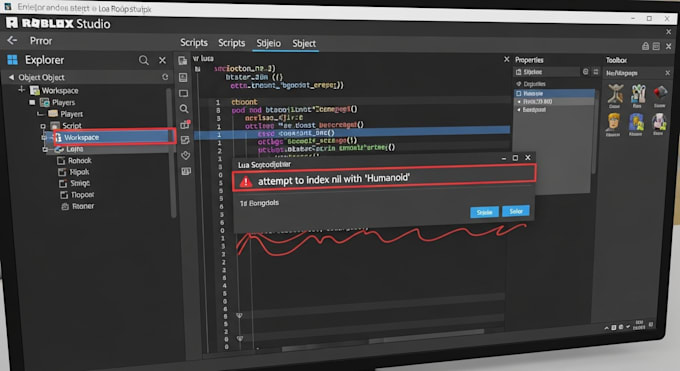The width and height of the screenshot is (680, 371).
Task: Collapse the Object Object header arrow
Action: click(x=11, y=77)
